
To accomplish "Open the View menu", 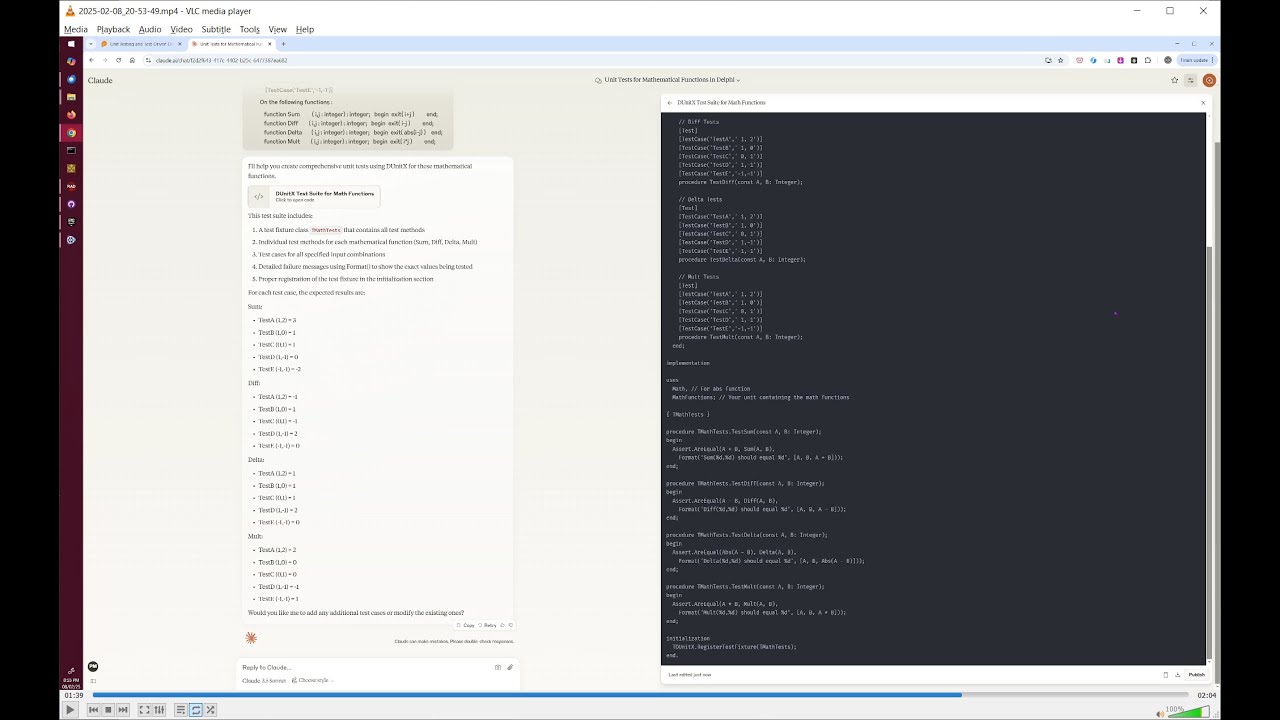I will (278, 29).
